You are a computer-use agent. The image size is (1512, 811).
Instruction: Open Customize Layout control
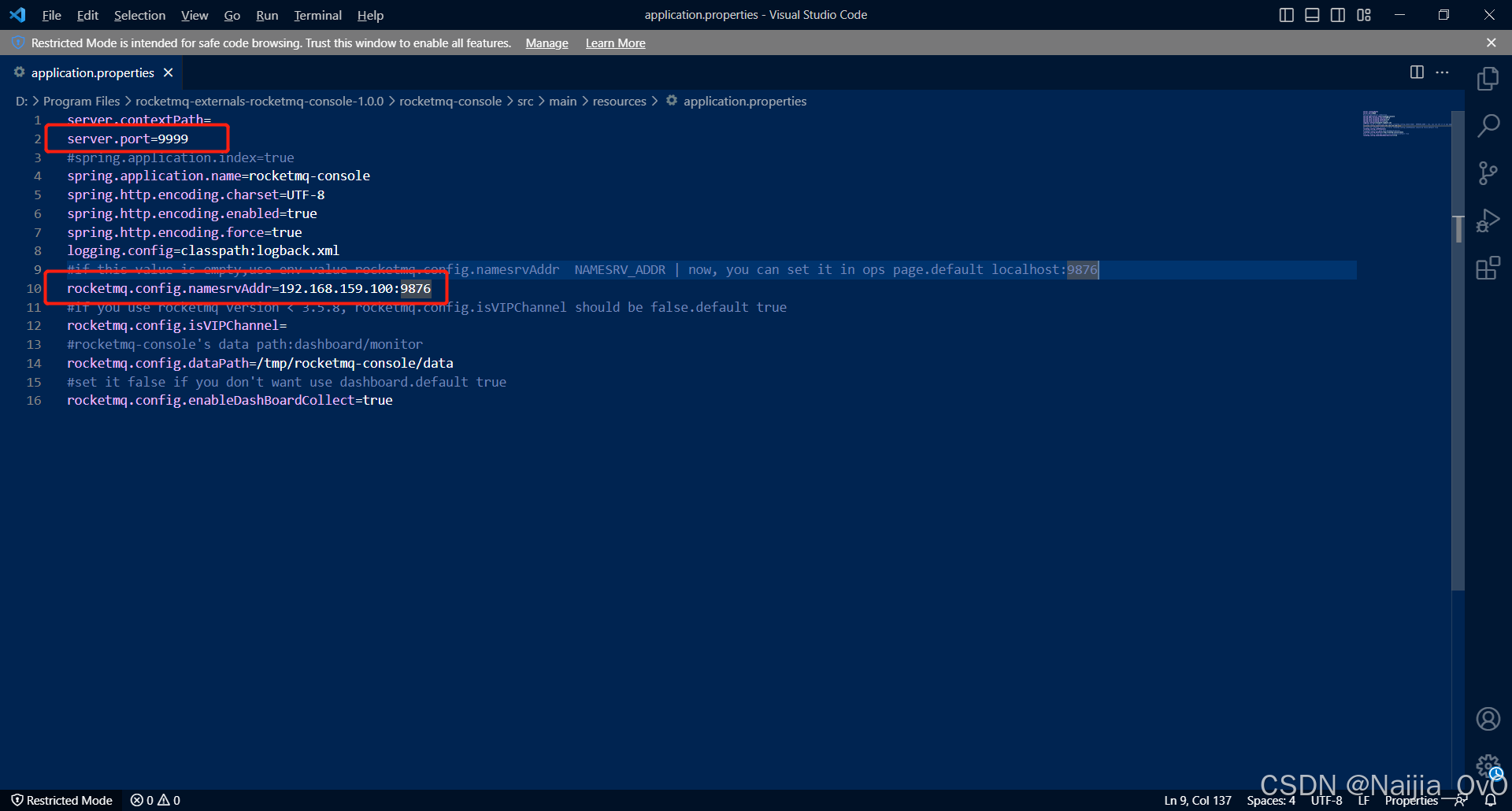click(1364, 15)
